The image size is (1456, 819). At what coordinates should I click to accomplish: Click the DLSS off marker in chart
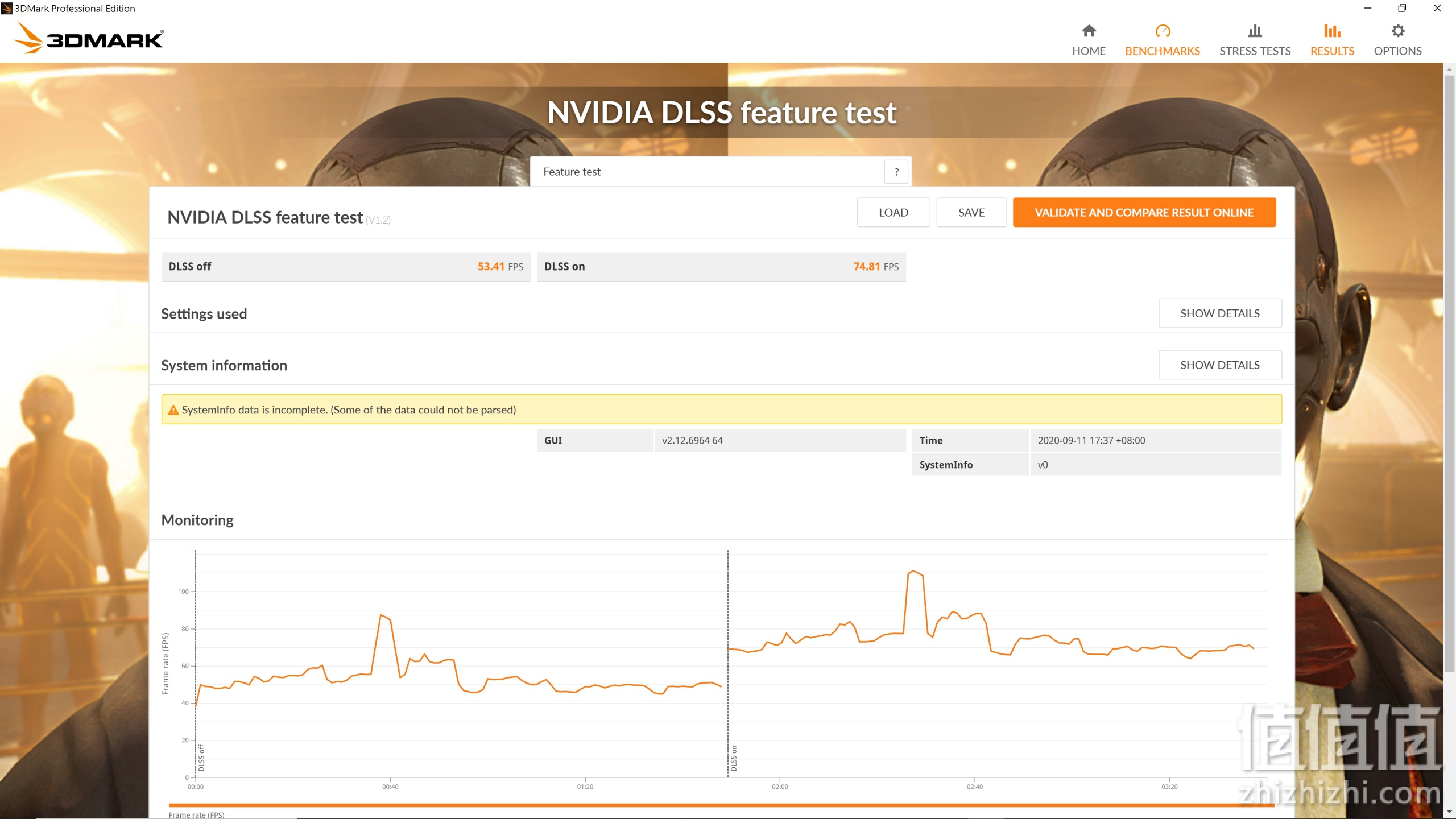pyautogui.click(x=201, y=758)
